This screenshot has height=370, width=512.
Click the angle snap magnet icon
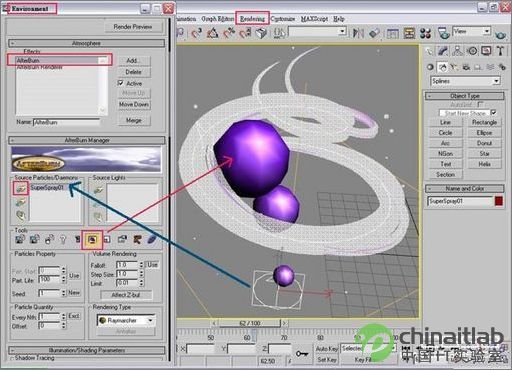[213, 33]
